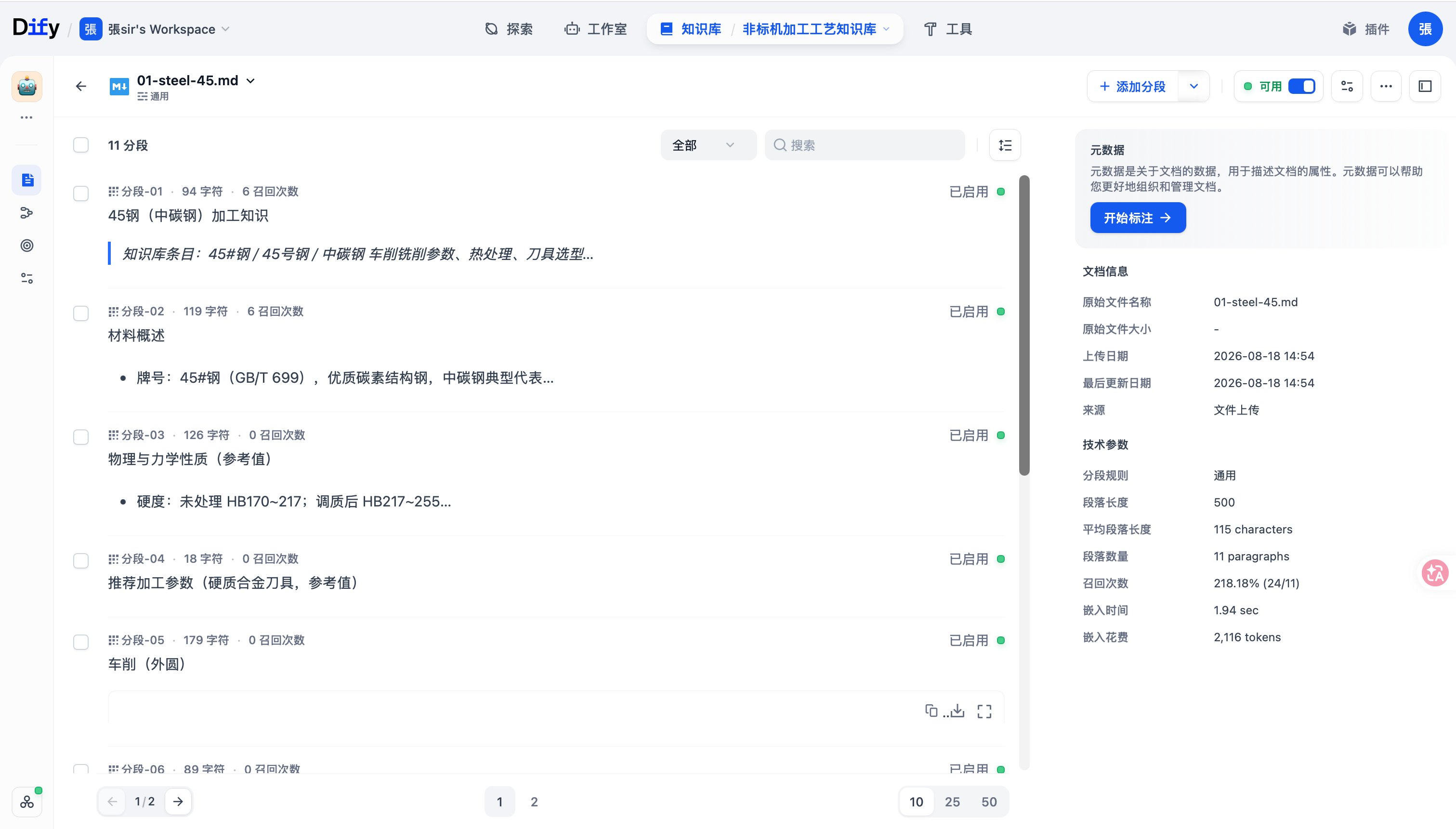Click the next page arrow button
1456x829 pixels.
pyautogui.click(x=178, y=802)
